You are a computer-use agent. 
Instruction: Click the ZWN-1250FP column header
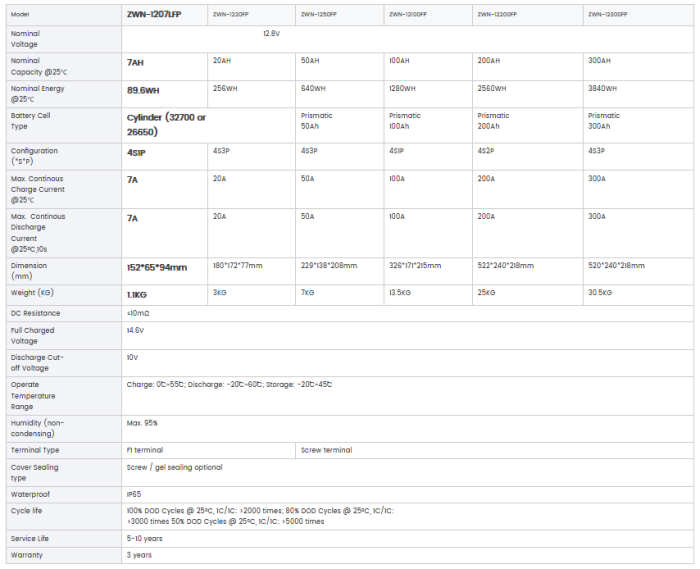(x=318, y=14)
